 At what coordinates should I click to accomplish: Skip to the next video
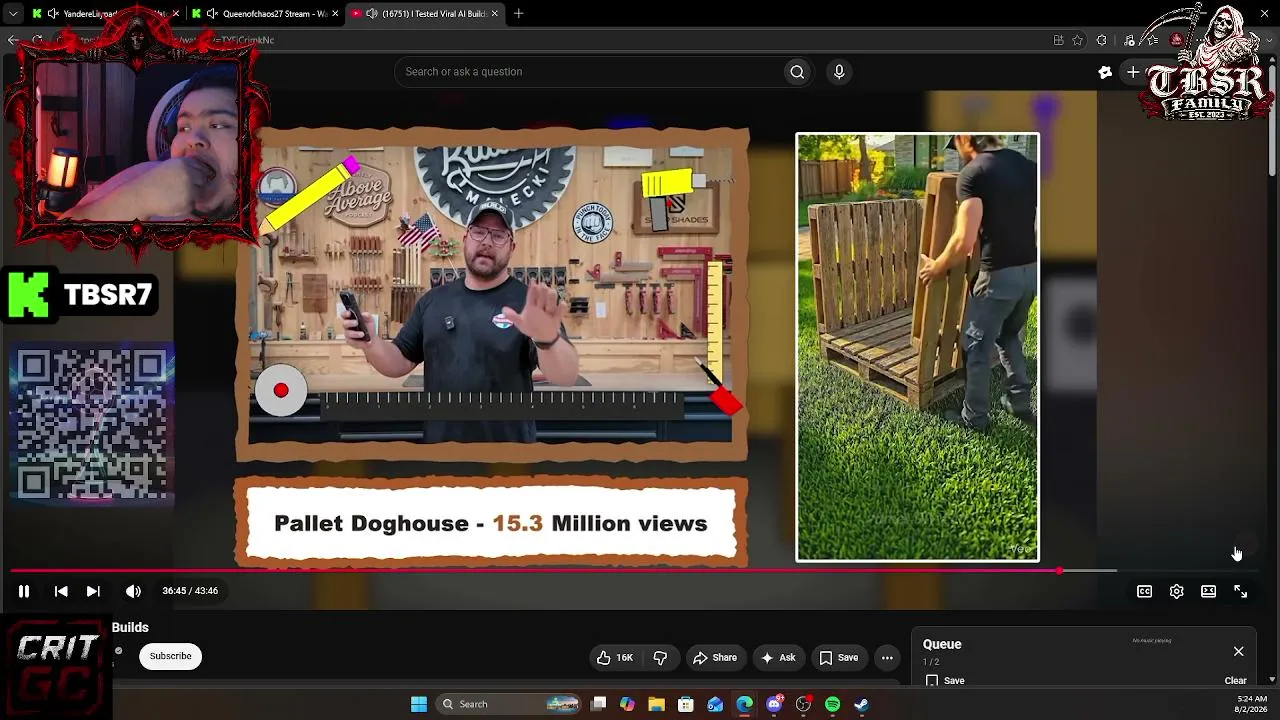(x=93, y=591)
